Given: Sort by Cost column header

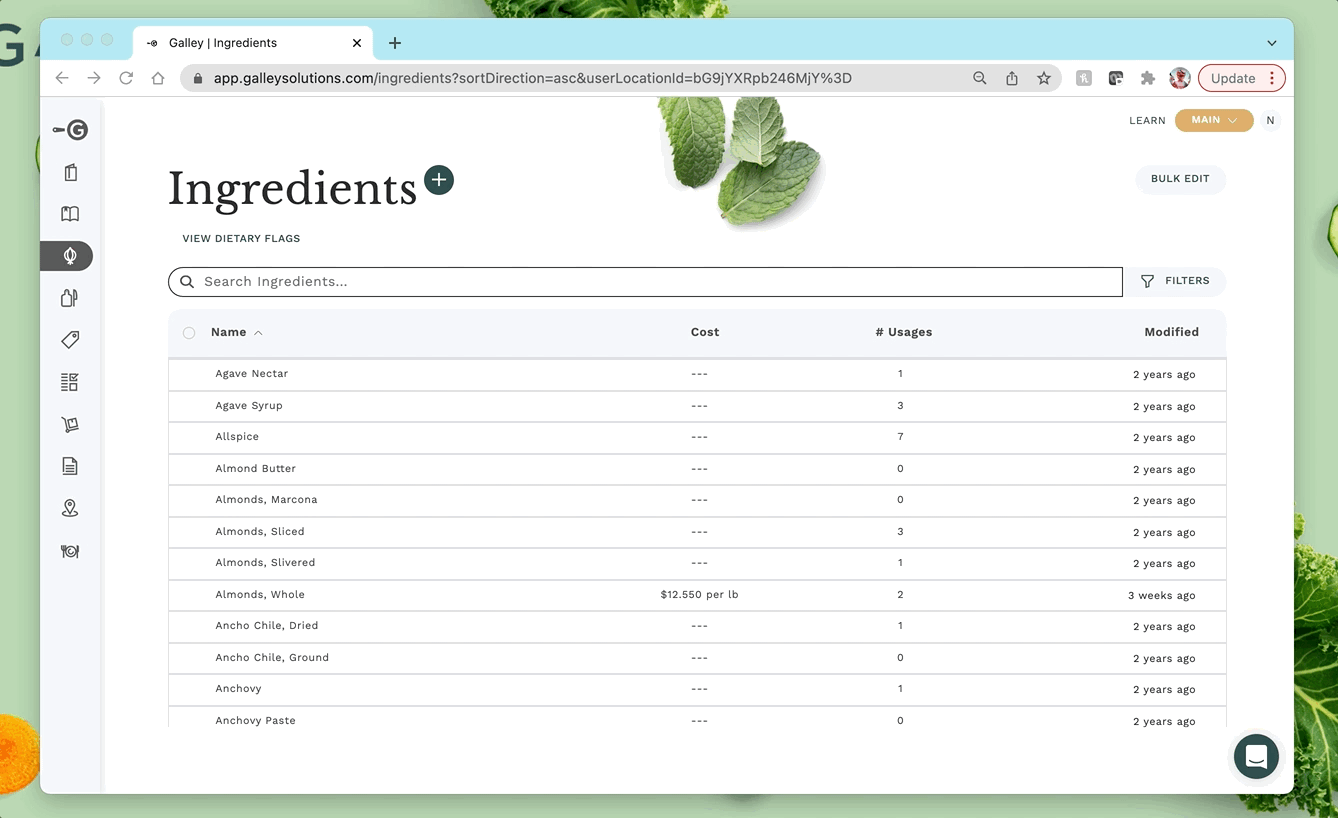Looking at the screenshot, I should 705,332.
